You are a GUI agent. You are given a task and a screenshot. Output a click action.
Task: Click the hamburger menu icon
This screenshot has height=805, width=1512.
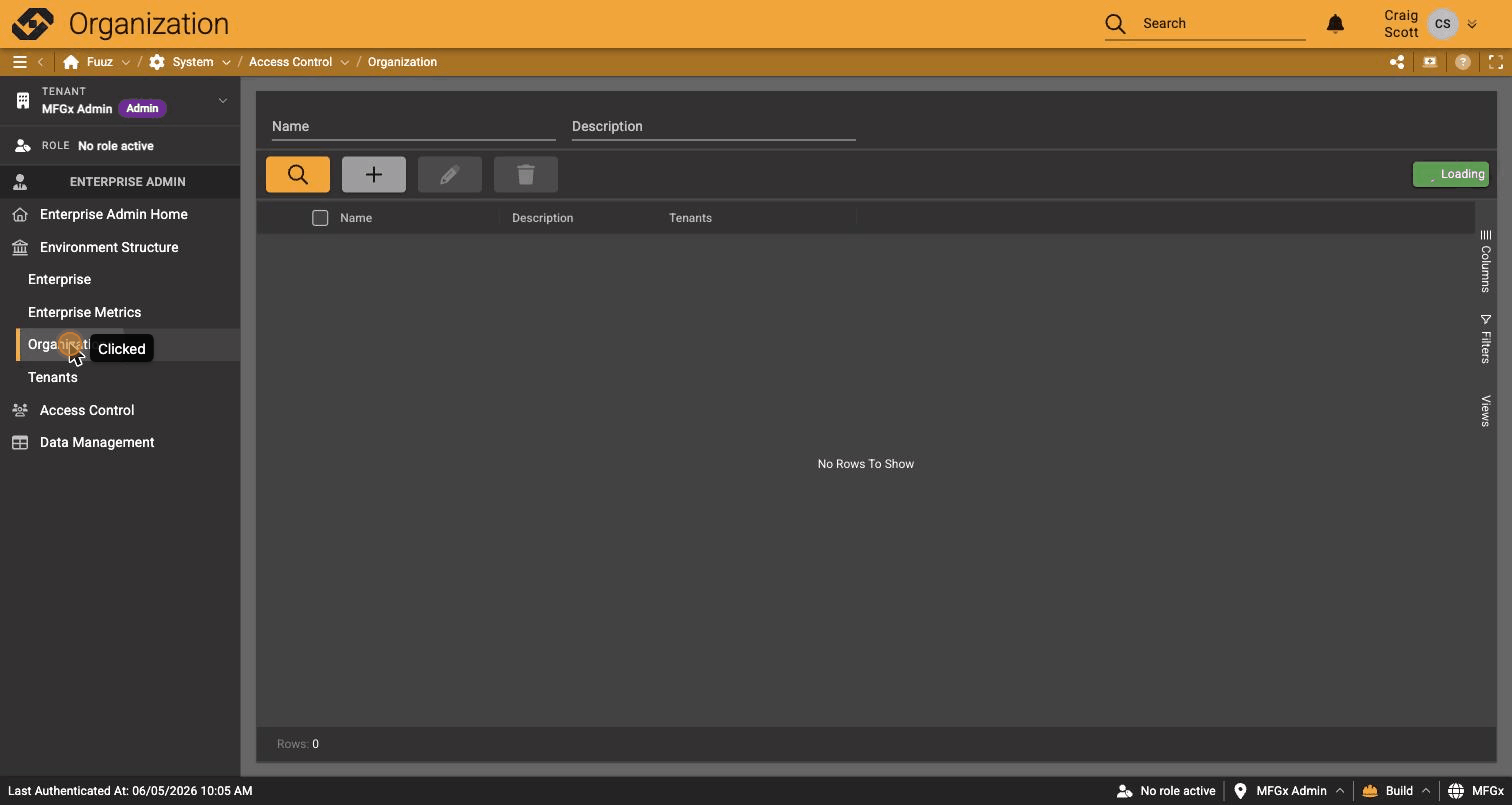[x=19, y=62]
